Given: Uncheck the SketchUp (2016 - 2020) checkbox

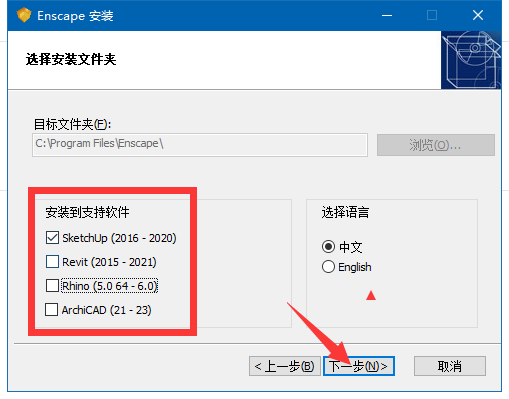Looking at the screenshot, I should (x=52, y=238).
